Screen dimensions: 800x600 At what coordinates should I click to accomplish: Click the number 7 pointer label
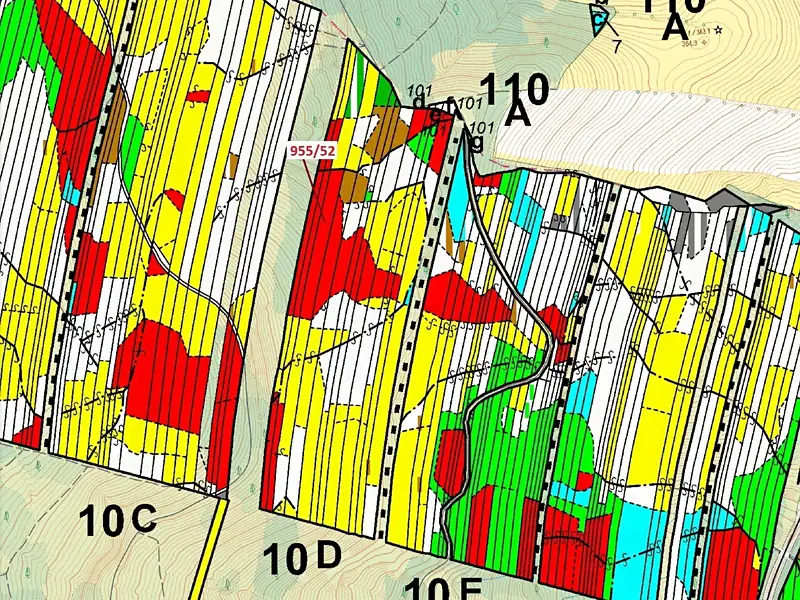[x=616, y=47]
